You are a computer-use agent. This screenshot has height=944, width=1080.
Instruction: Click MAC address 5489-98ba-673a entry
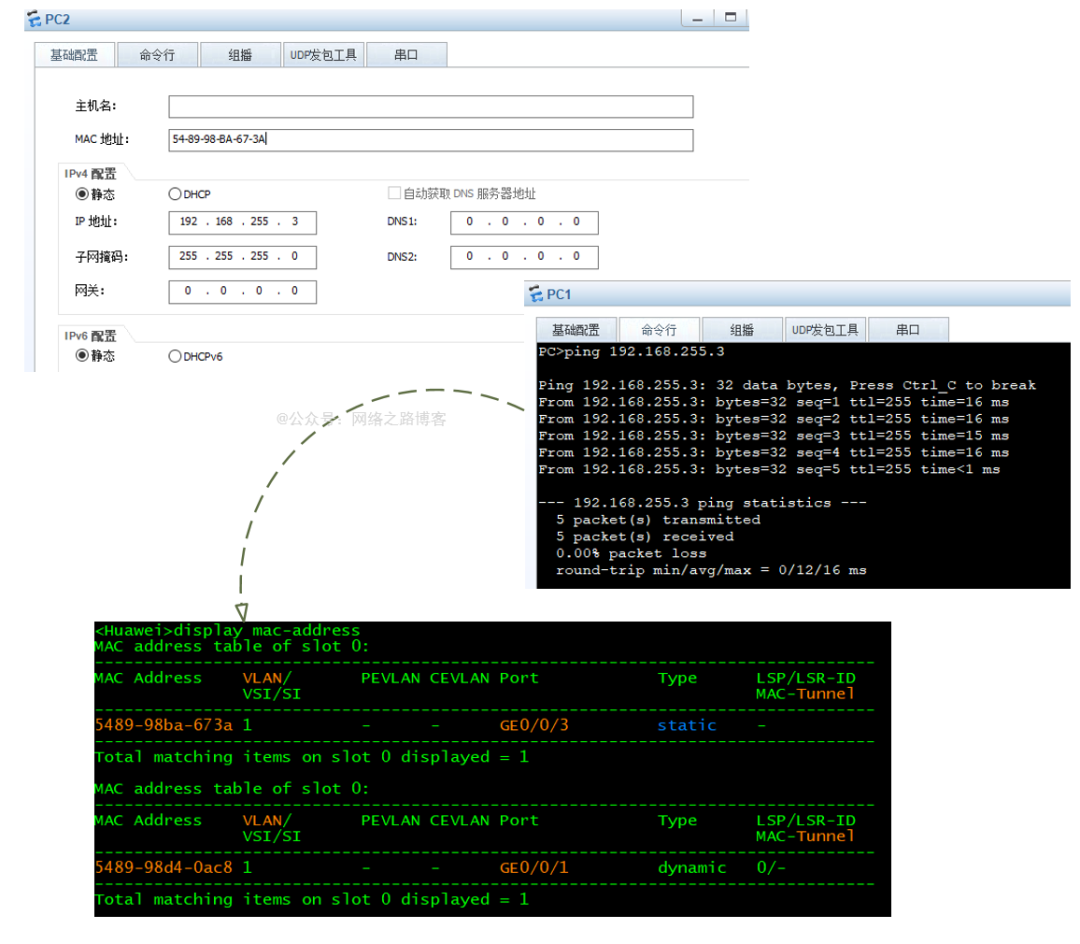click(x=164, y=725)
